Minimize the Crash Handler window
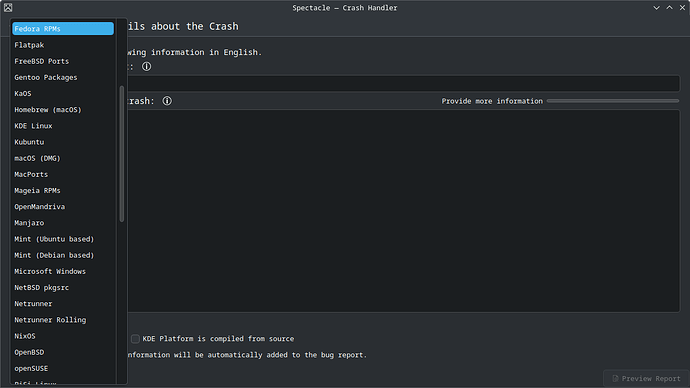Viewport: 690px width, 388px height. [656, 7]
